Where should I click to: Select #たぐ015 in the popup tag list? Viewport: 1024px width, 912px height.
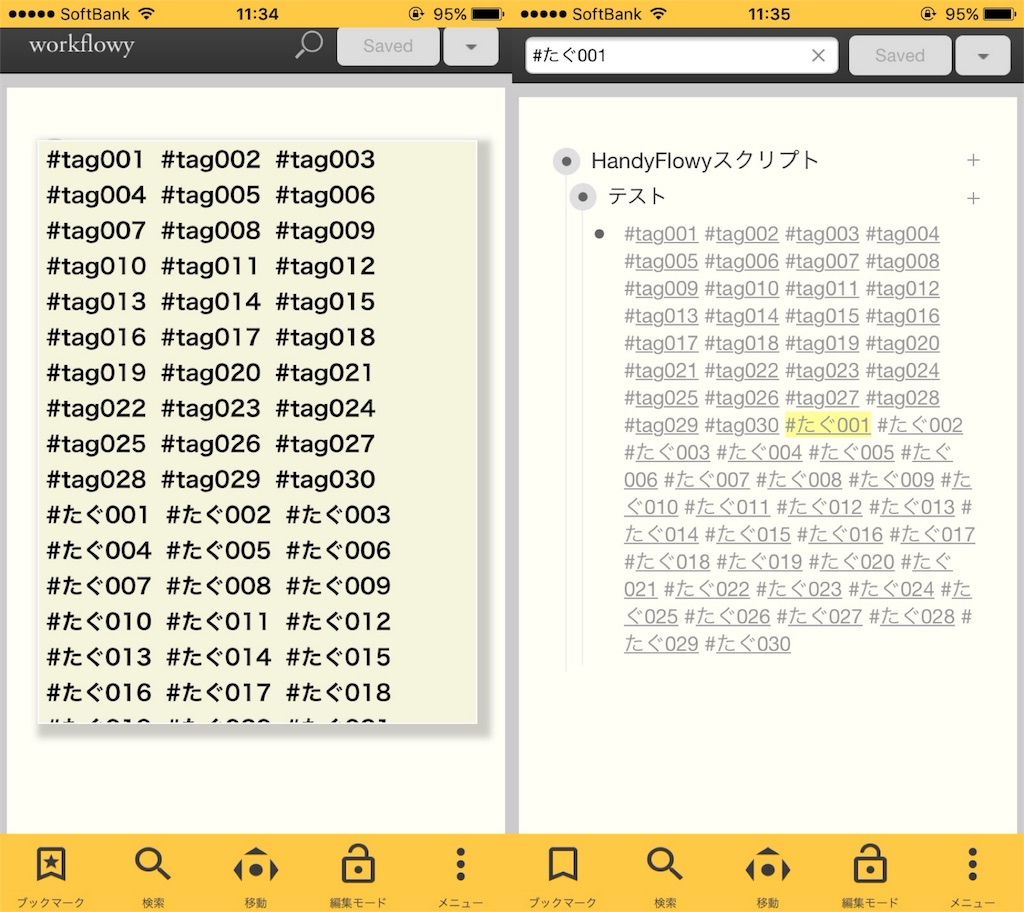[338, 657]
